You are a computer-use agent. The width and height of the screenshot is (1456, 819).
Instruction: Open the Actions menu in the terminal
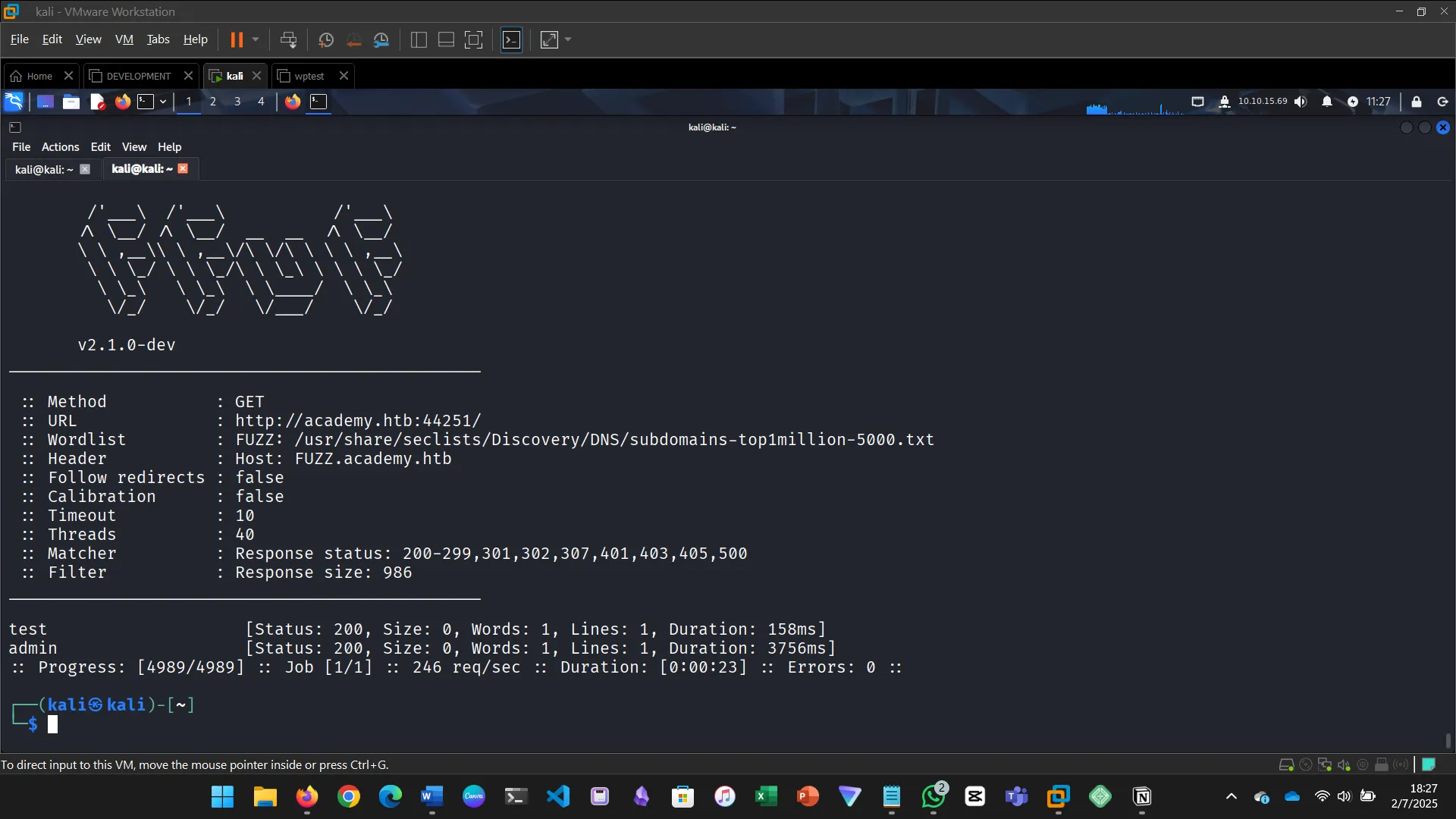60,146
